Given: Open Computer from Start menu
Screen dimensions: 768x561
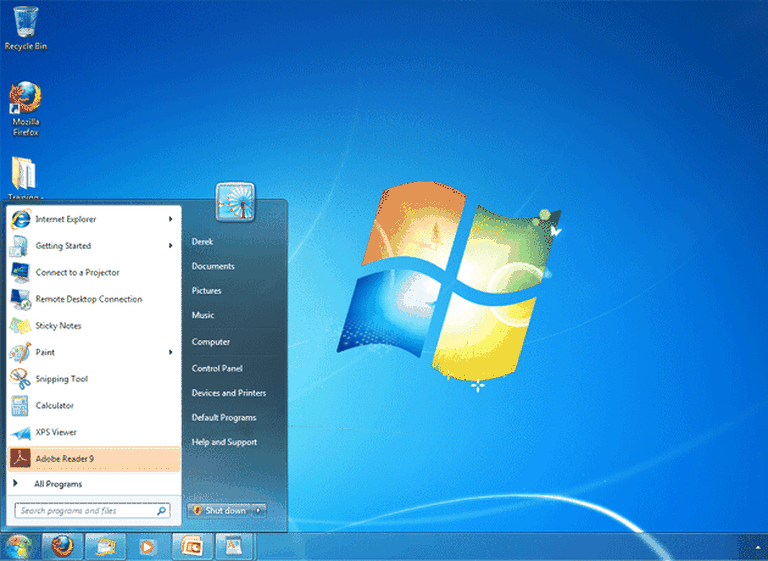Looking at the screenshot, I should click(x=211, y=342).
